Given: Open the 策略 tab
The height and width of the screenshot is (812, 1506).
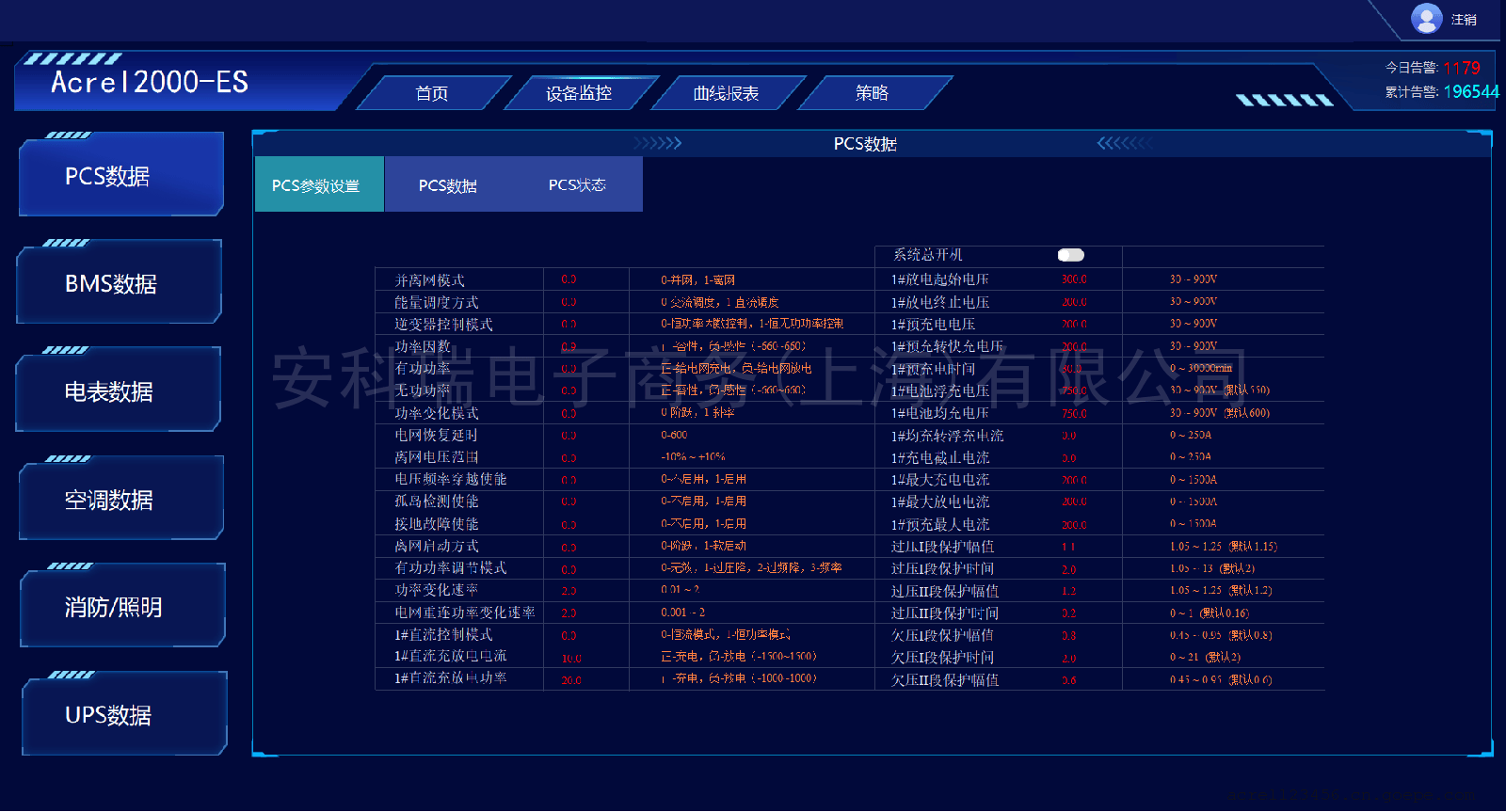Looking at the screenshot, I should click(873, 93).
